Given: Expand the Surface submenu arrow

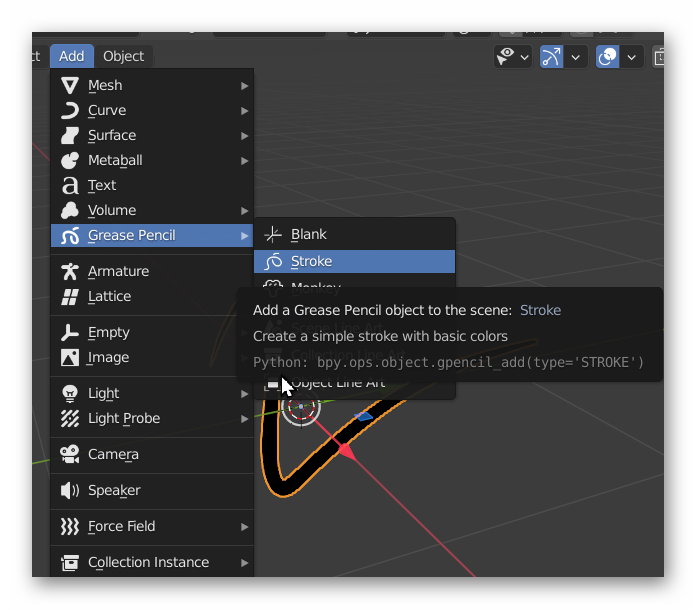Looking at the screenshot, I should [244, 136].
